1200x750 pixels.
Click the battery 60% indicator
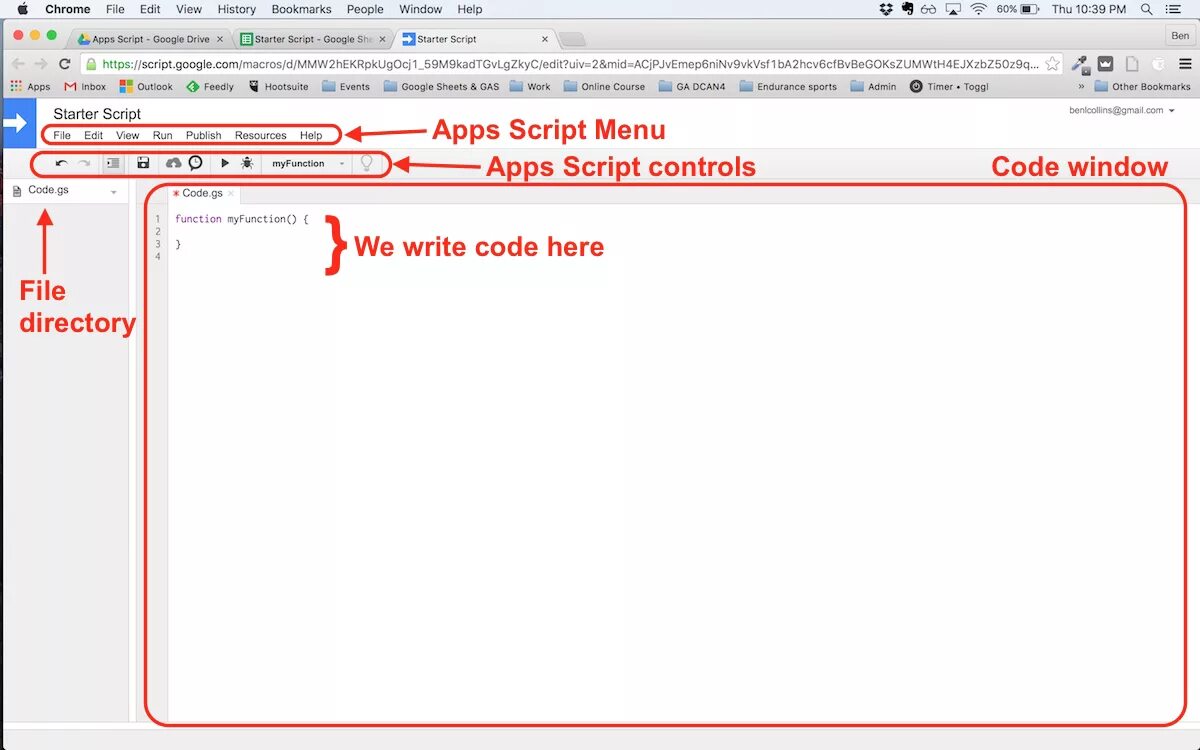tap(1018, 9)
